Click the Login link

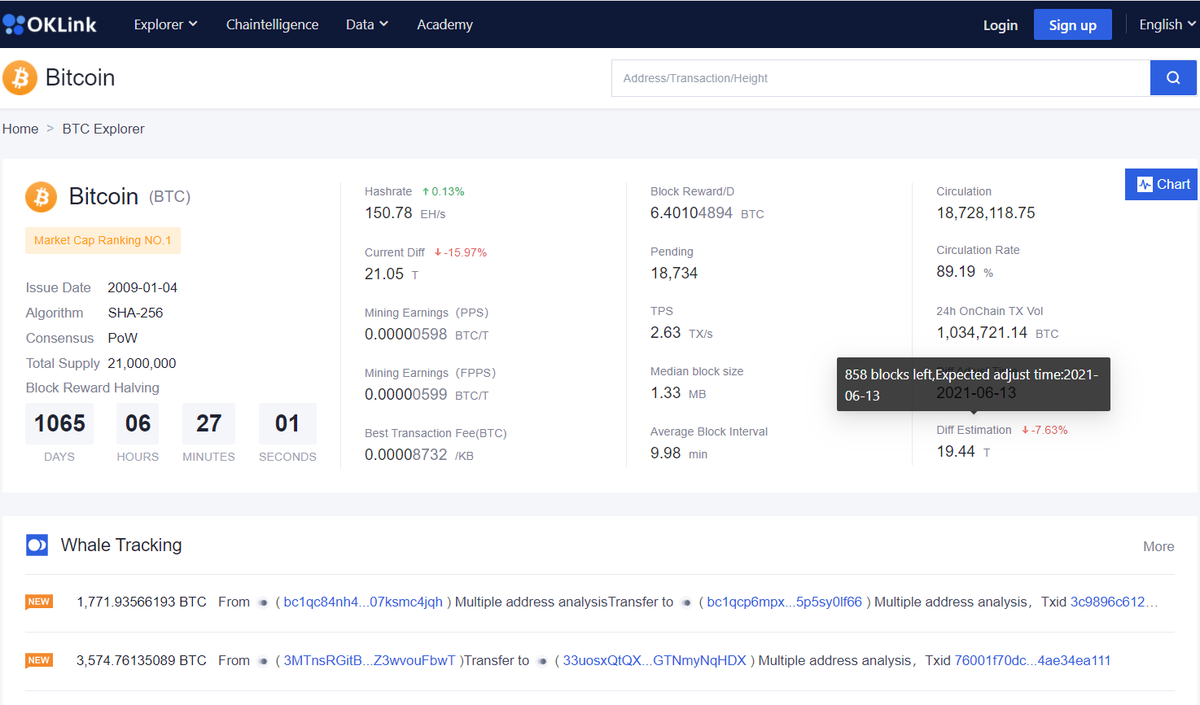pyautogui.click(x=1000, y=25)
